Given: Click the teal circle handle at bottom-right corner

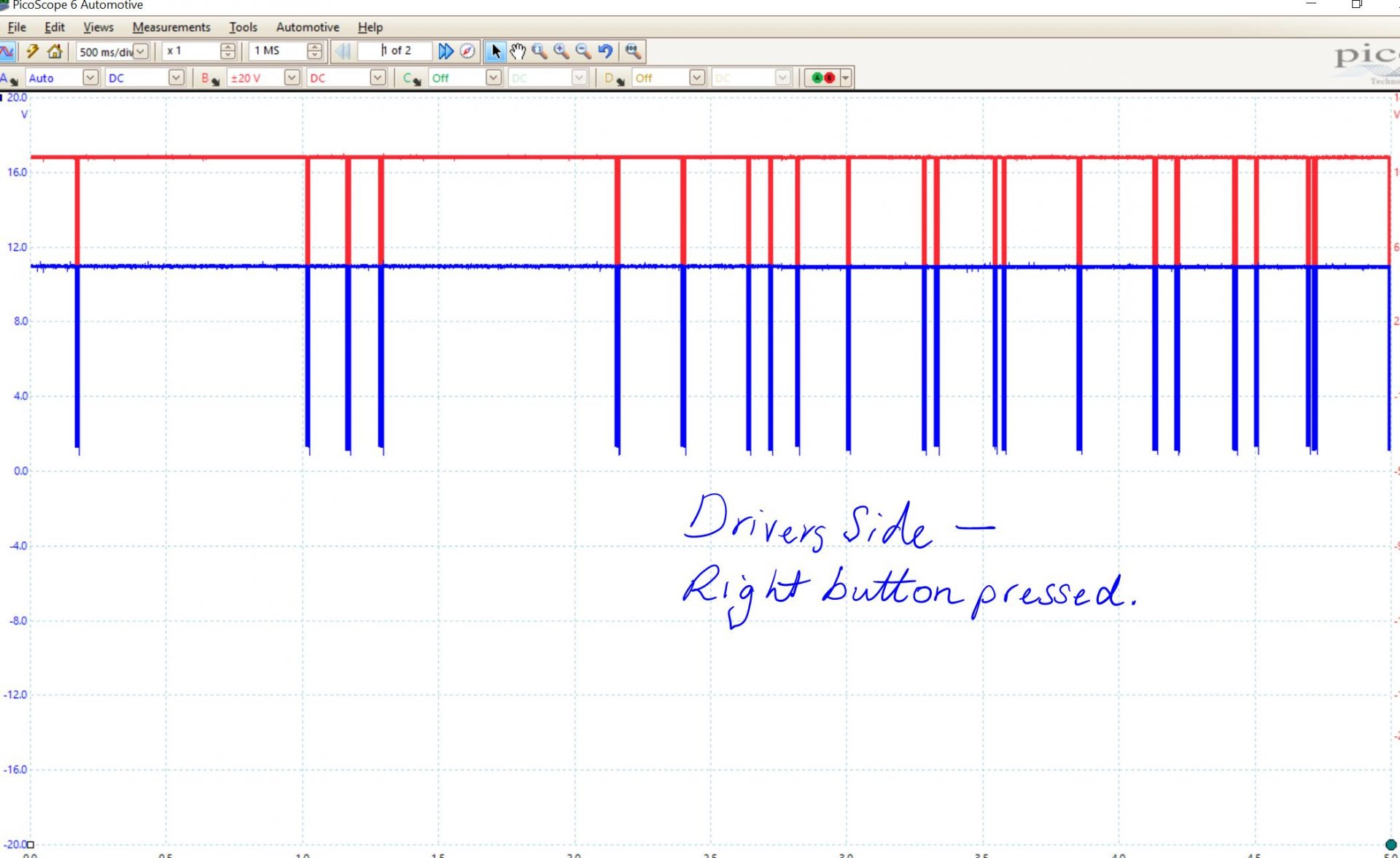Looking at the screenshot, I should click(1391, 845).
